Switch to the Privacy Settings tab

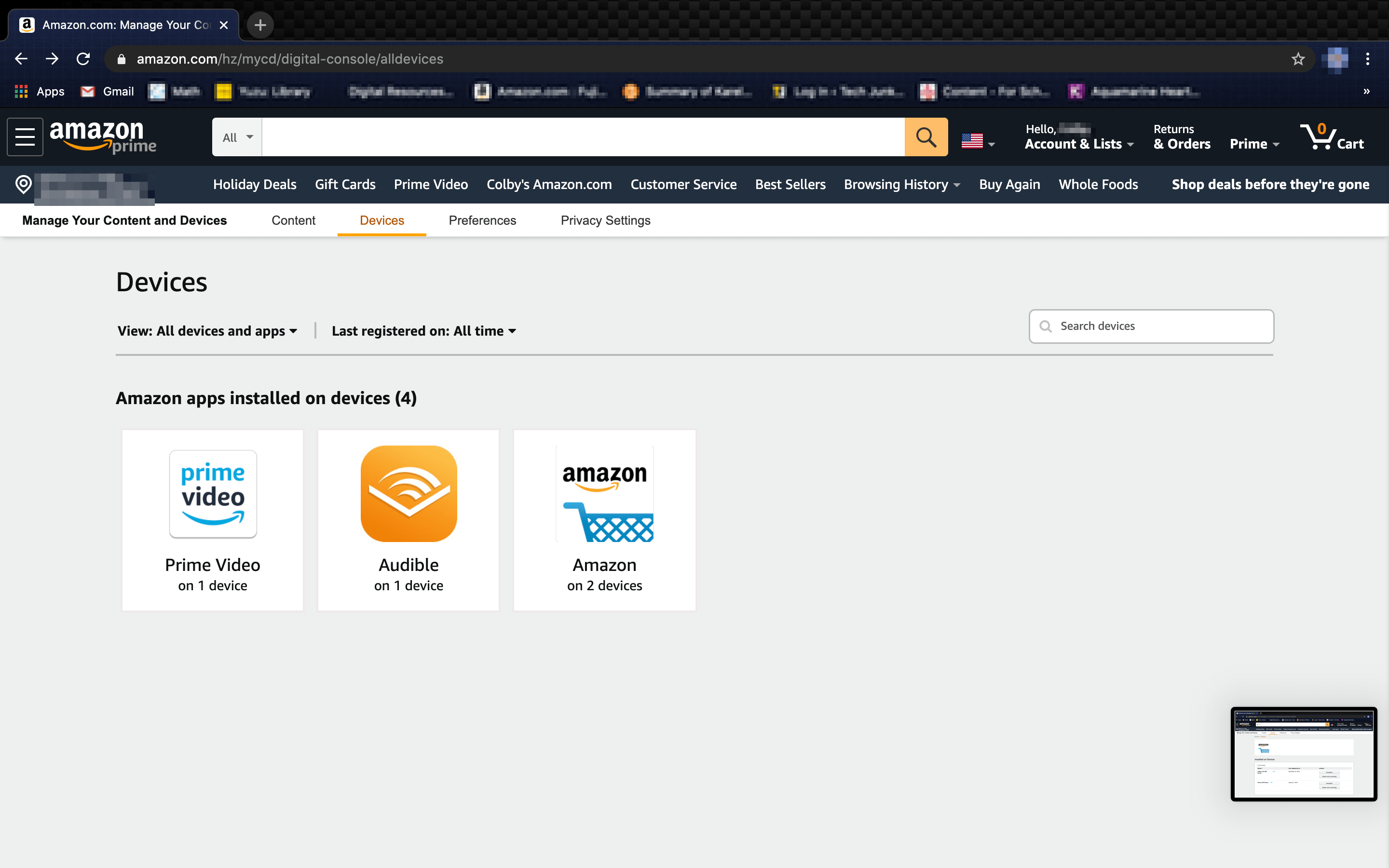tap(605, 220)
